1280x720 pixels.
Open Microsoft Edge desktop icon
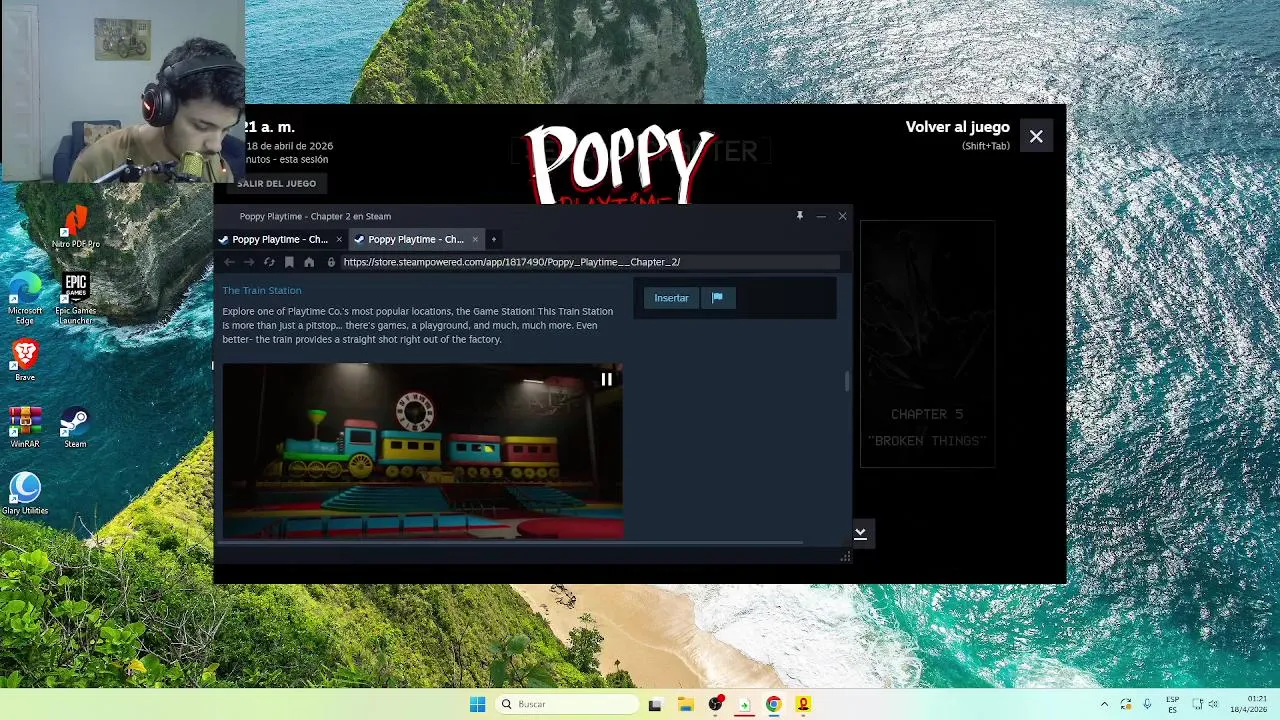point(25,298)
